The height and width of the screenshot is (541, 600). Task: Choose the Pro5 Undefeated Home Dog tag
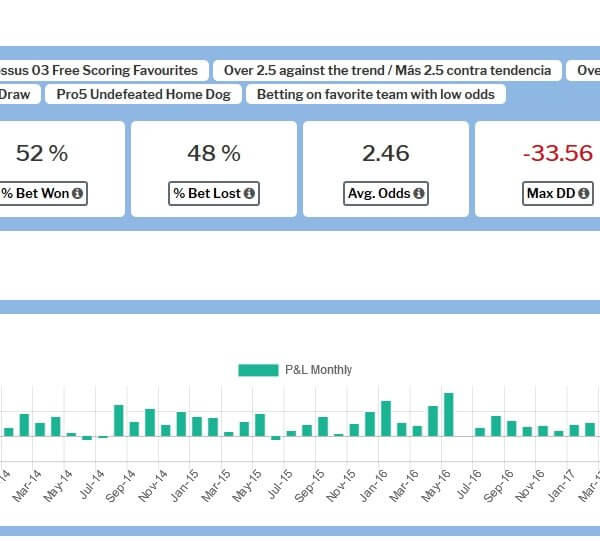[x=143, y=95]
